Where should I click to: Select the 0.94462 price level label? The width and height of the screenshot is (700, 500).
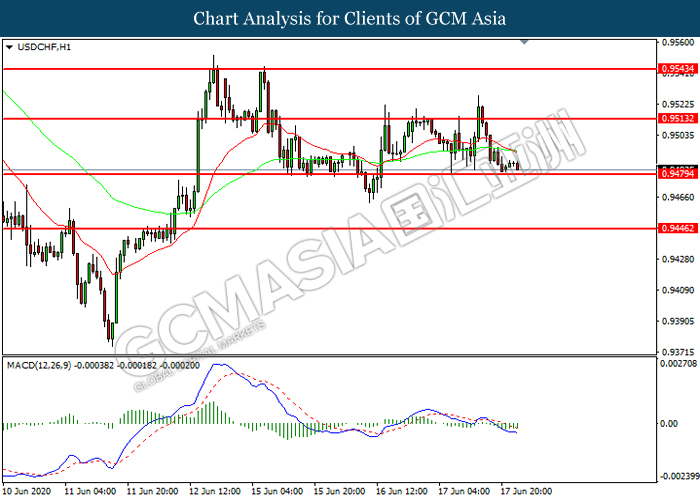click(678, 228)
